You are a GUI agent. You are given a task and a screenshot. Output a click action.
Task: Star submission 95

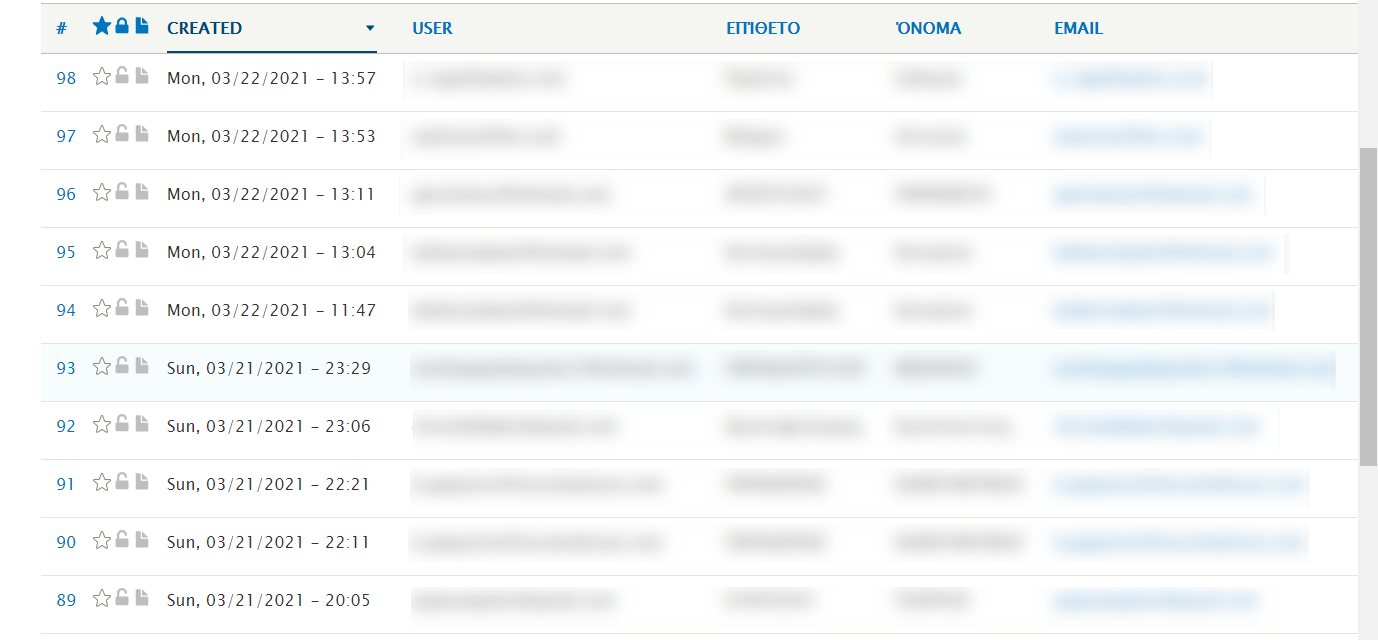102,251
